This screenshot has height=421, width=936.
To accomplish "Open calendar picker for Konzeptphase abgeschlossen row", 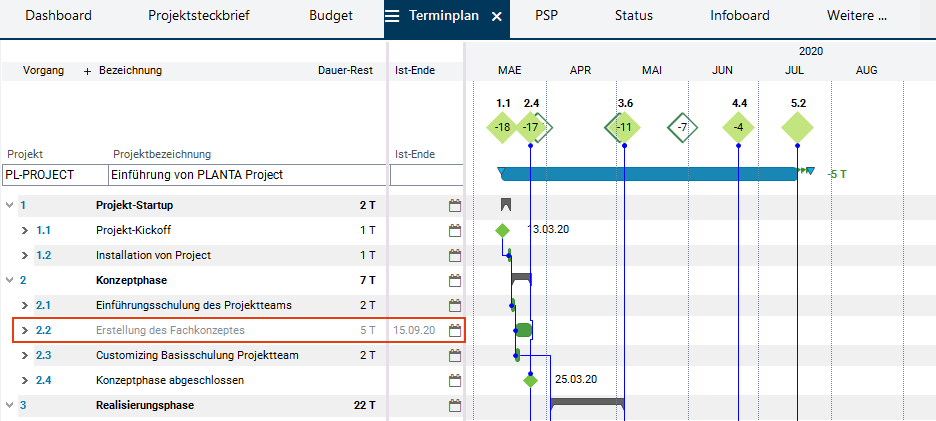I will [x=455, y=380].
